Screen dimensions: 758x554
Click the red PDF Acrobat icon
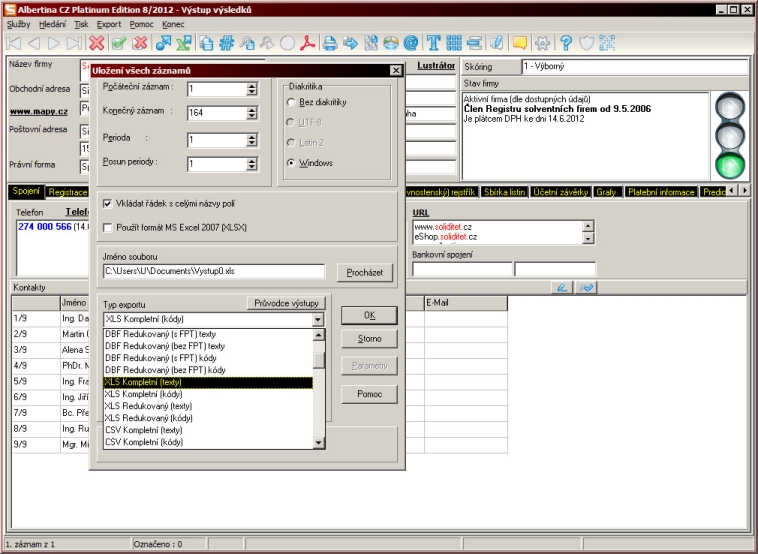pyautogui.click(x=307, y=44)
